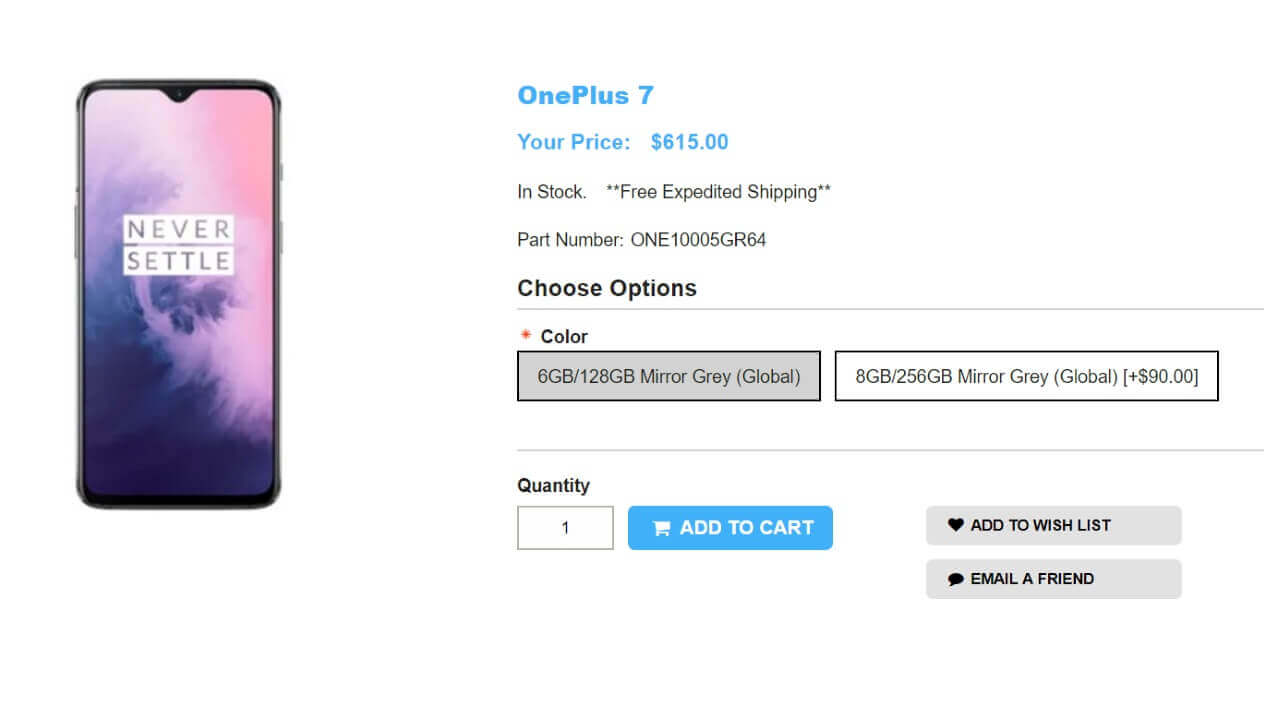The width and height of the screenshot is (1280, 720).
Task: Click the In Stock status text
Action: tap(551, 192)
